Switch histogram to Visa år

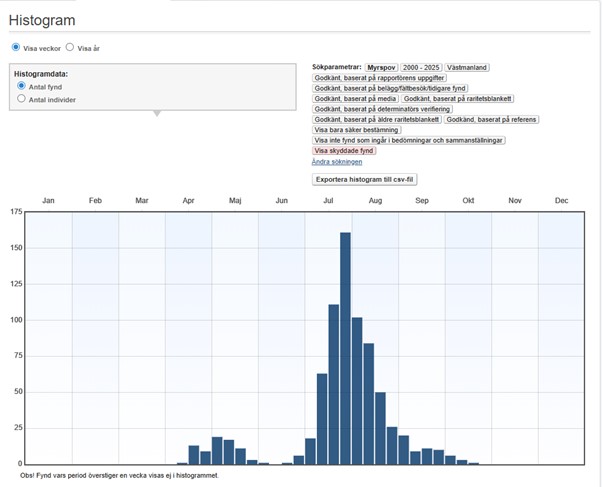click(x=71, y=47)
